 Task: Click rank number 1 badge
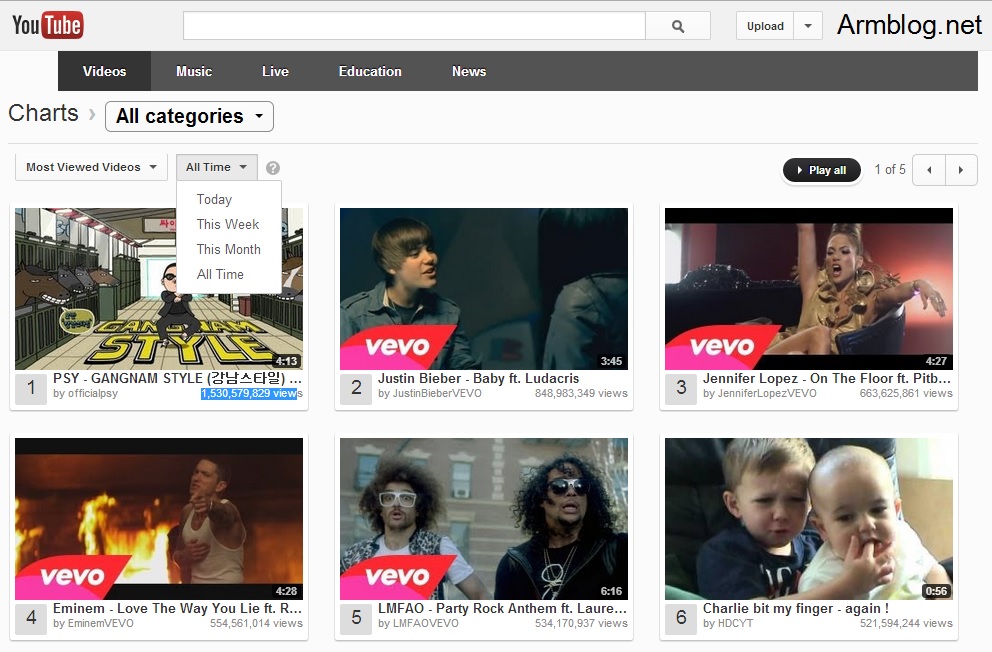[32, 388]
